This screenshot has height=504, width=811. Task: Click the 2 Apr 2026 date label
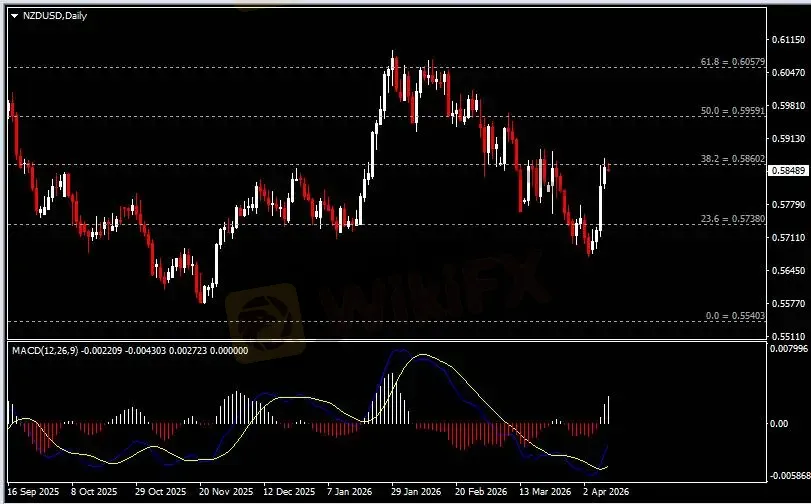click(606, 491)
